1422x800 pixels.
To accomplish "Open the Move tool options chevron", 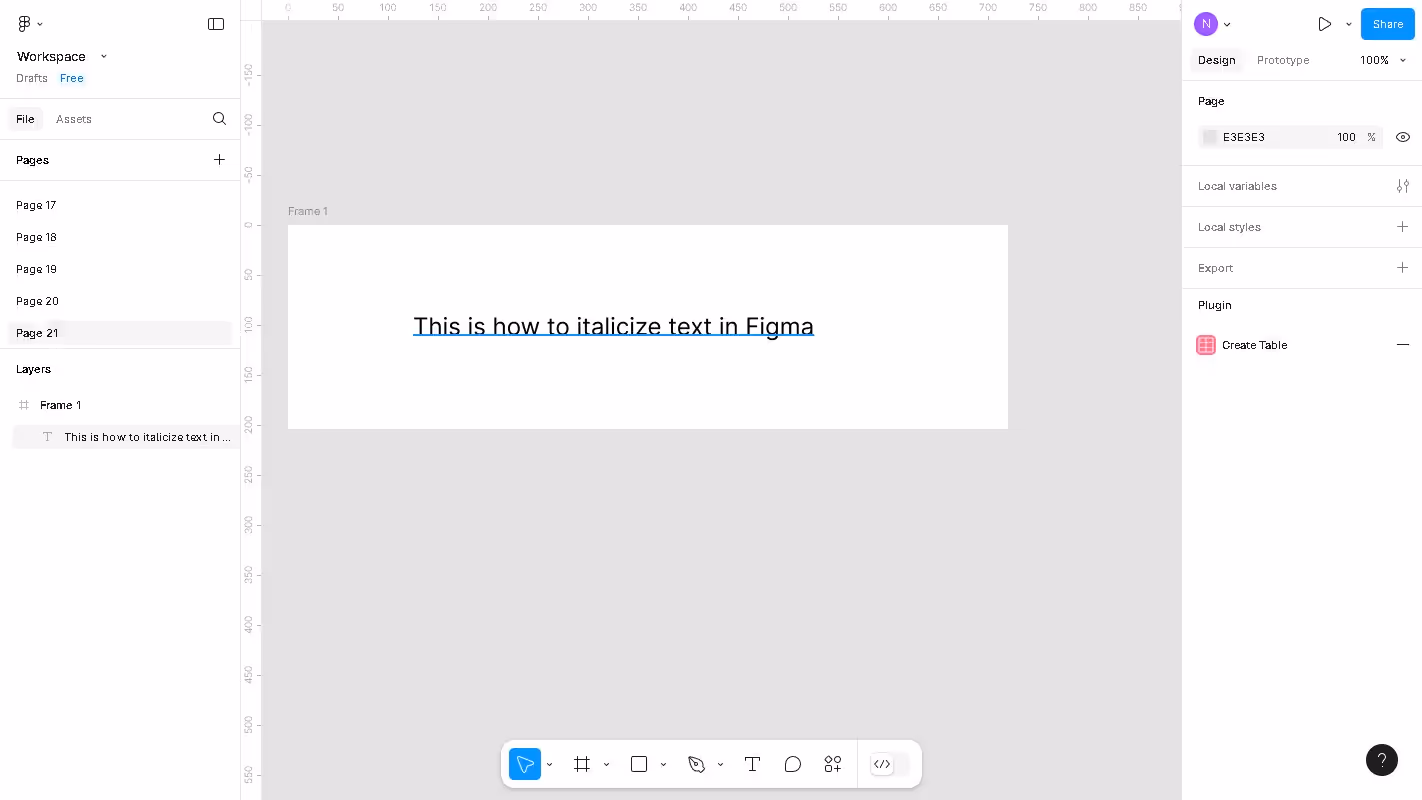I will [549, 765].
